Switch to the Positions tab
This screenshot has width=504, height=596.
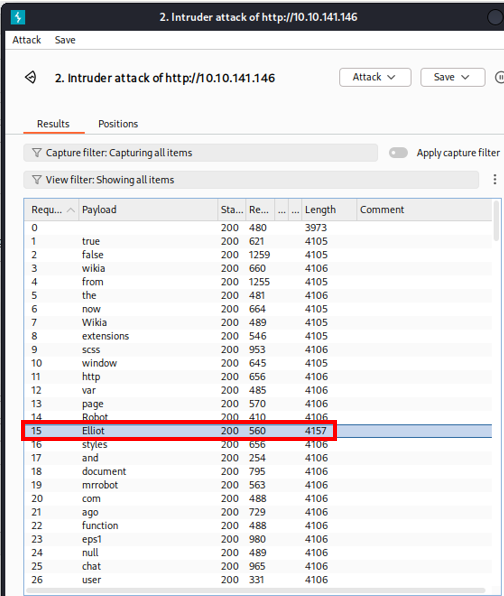click(x=118, y=124)
